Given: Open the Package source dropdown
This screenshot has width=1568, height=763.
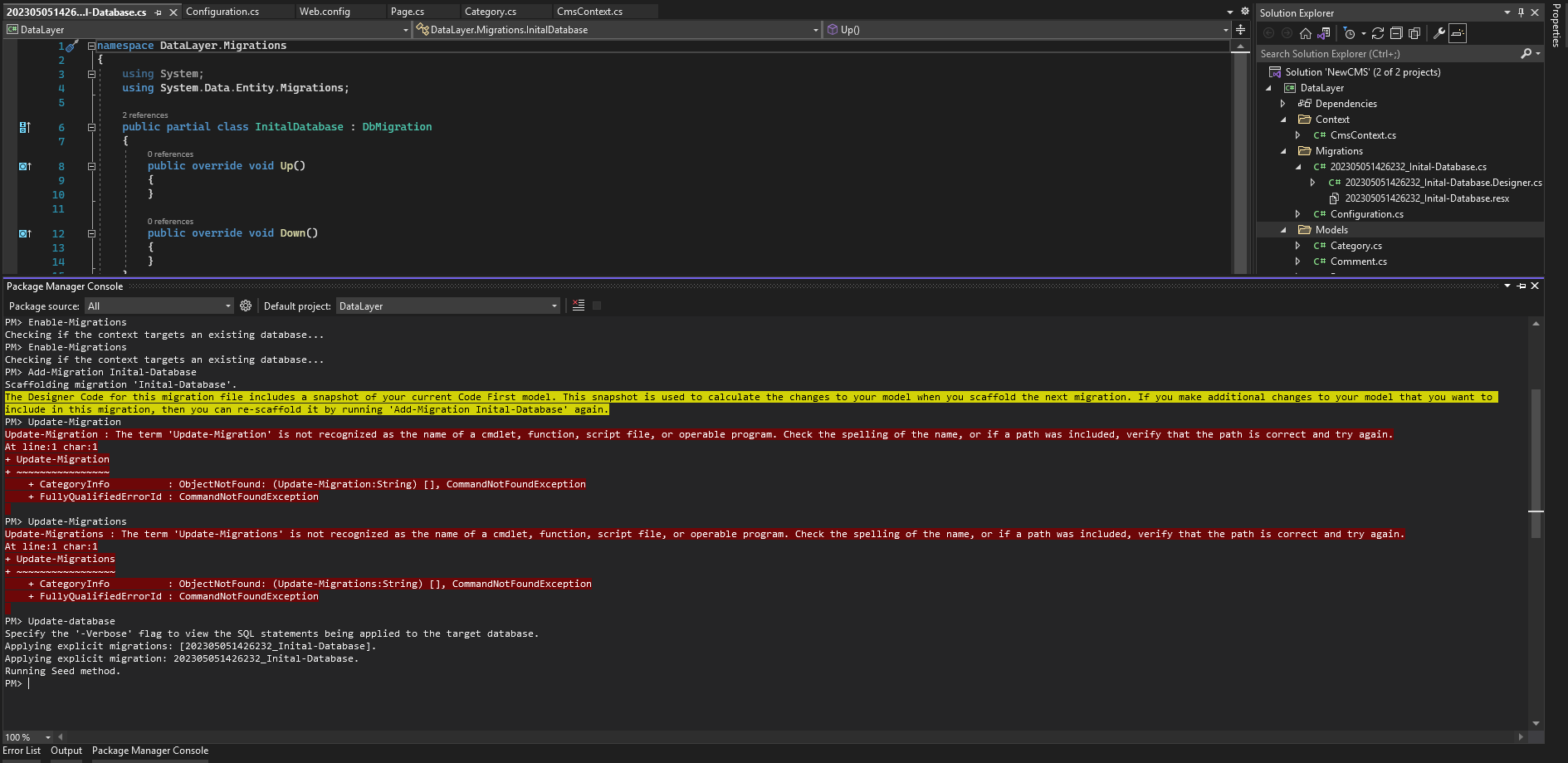Looking at the screenshot, I should point(159,306).
